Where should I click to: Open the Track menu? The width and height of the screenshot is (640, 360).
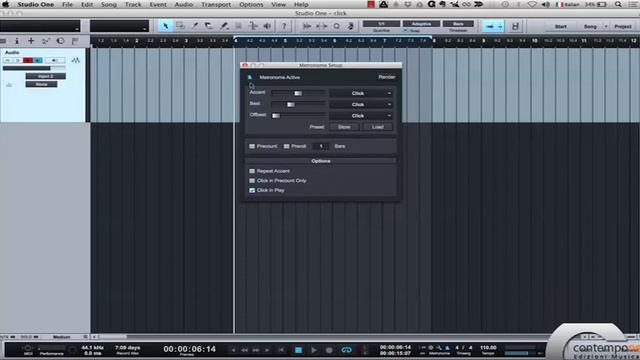click(x=133, y=4)
